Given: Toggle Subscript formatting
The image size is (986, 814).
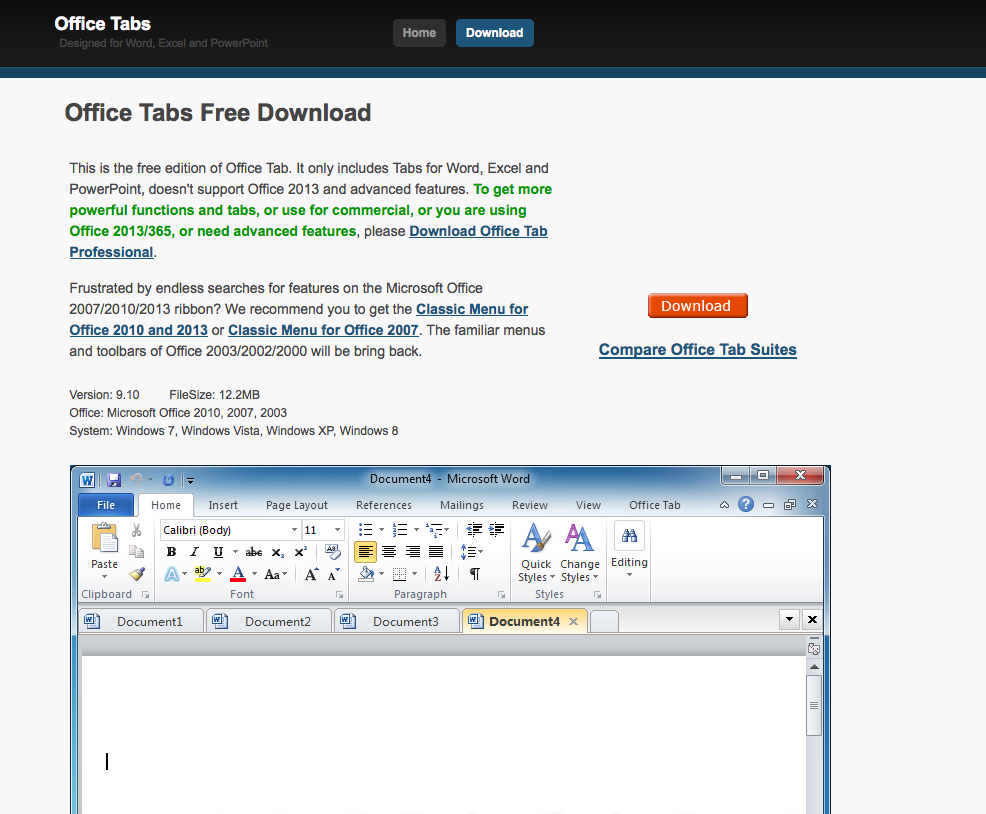Looking at the screenshot, I should tap(277, 552).
